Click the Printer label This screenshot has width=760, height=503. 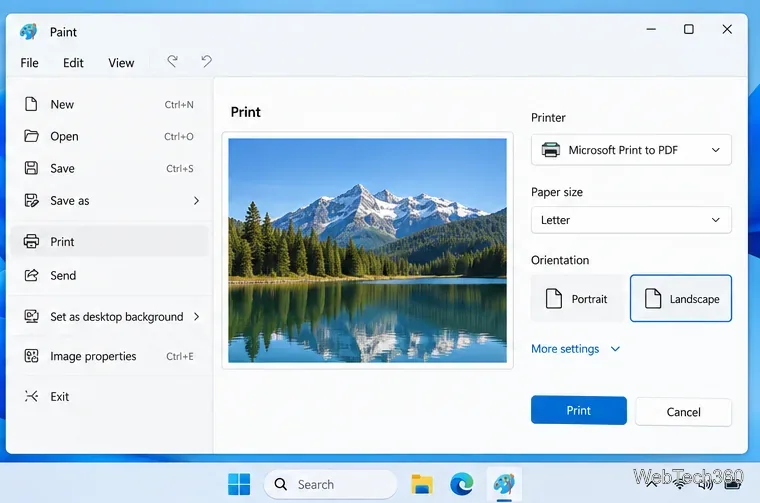[x=548, y=118]
